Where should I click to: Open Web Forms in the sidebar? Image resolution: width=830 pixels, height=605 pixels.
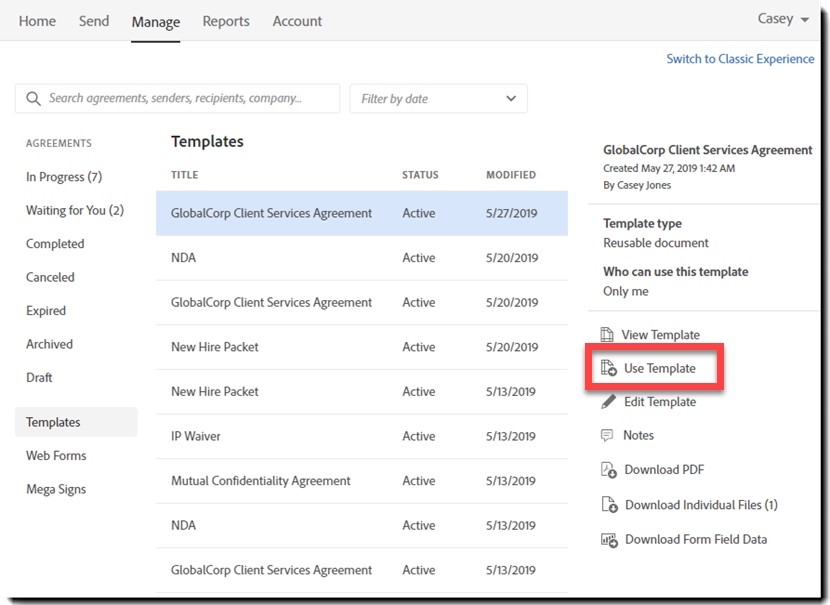click(x=56, y=456)
